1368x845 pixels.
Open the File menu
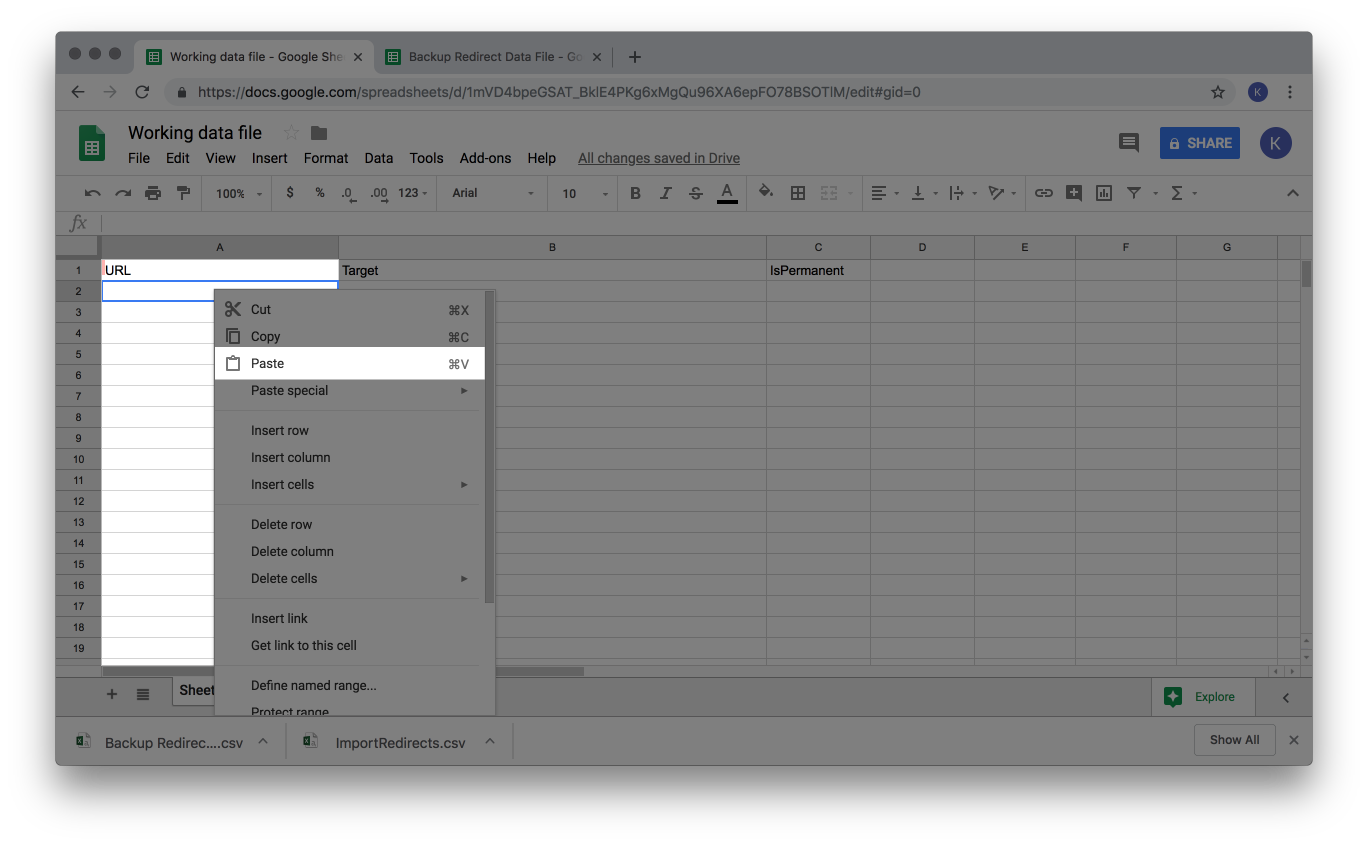point(139,158)
